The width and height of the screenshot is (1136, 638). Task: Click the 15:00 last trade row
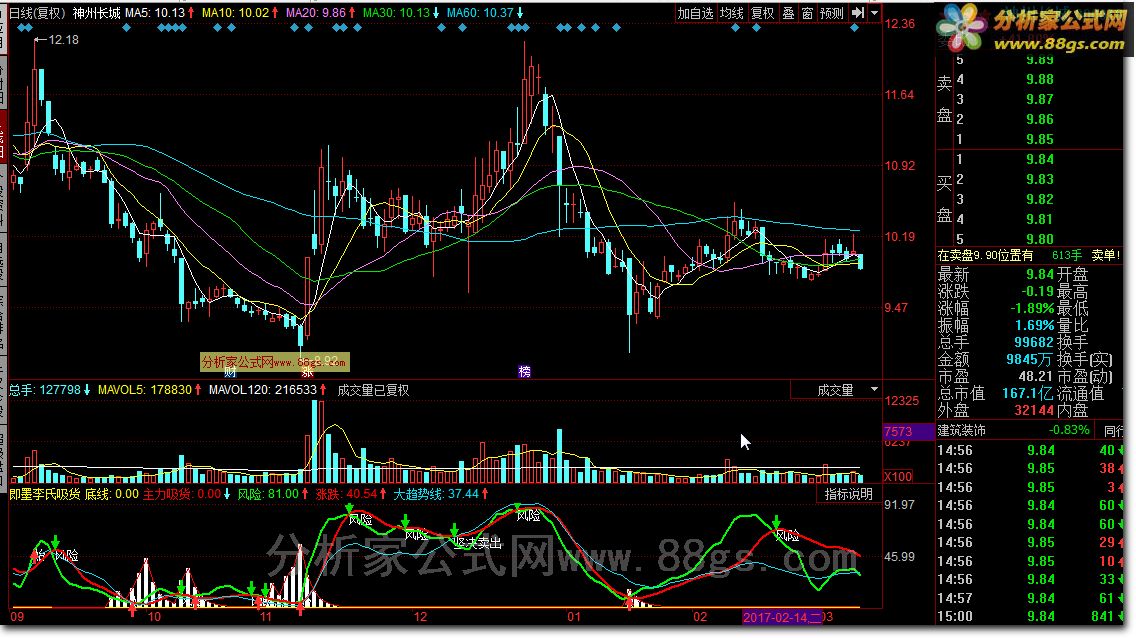click(x=1030, y=617)
